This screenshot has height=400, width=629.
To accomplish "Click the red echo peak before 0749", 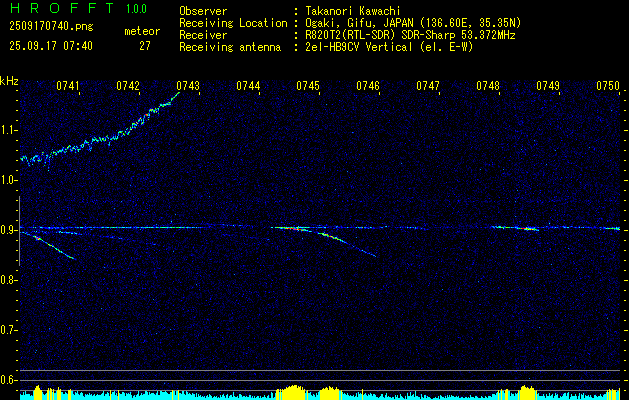I will pos(526,229).
